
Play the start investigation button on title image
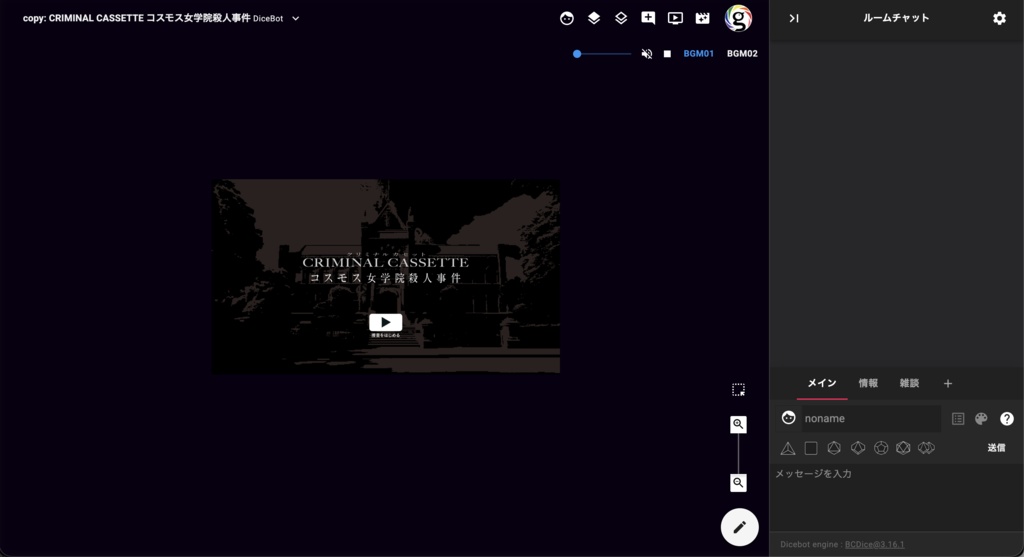[x=385, y=323]
